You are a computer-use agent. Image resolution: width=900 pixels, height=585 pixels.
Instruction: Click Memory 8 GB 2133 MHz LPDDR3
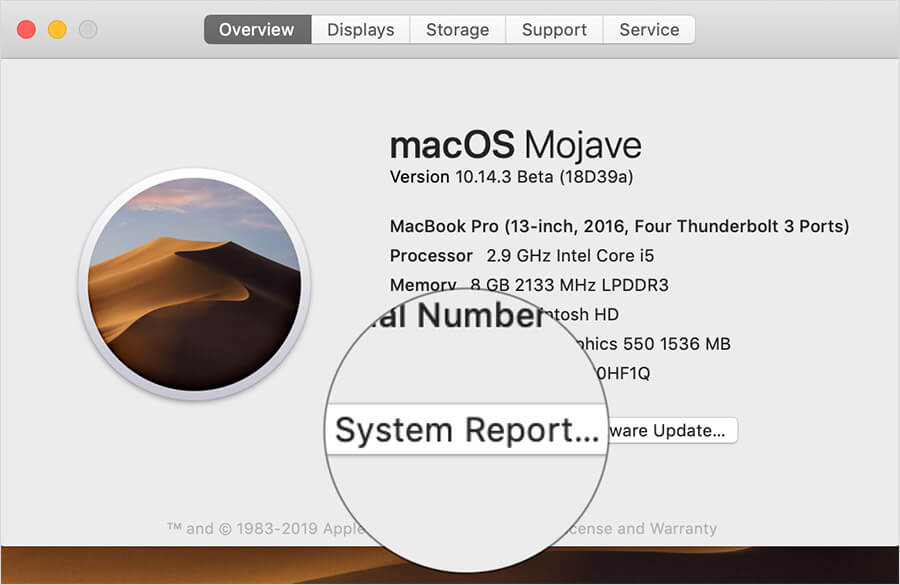(529, 285)
